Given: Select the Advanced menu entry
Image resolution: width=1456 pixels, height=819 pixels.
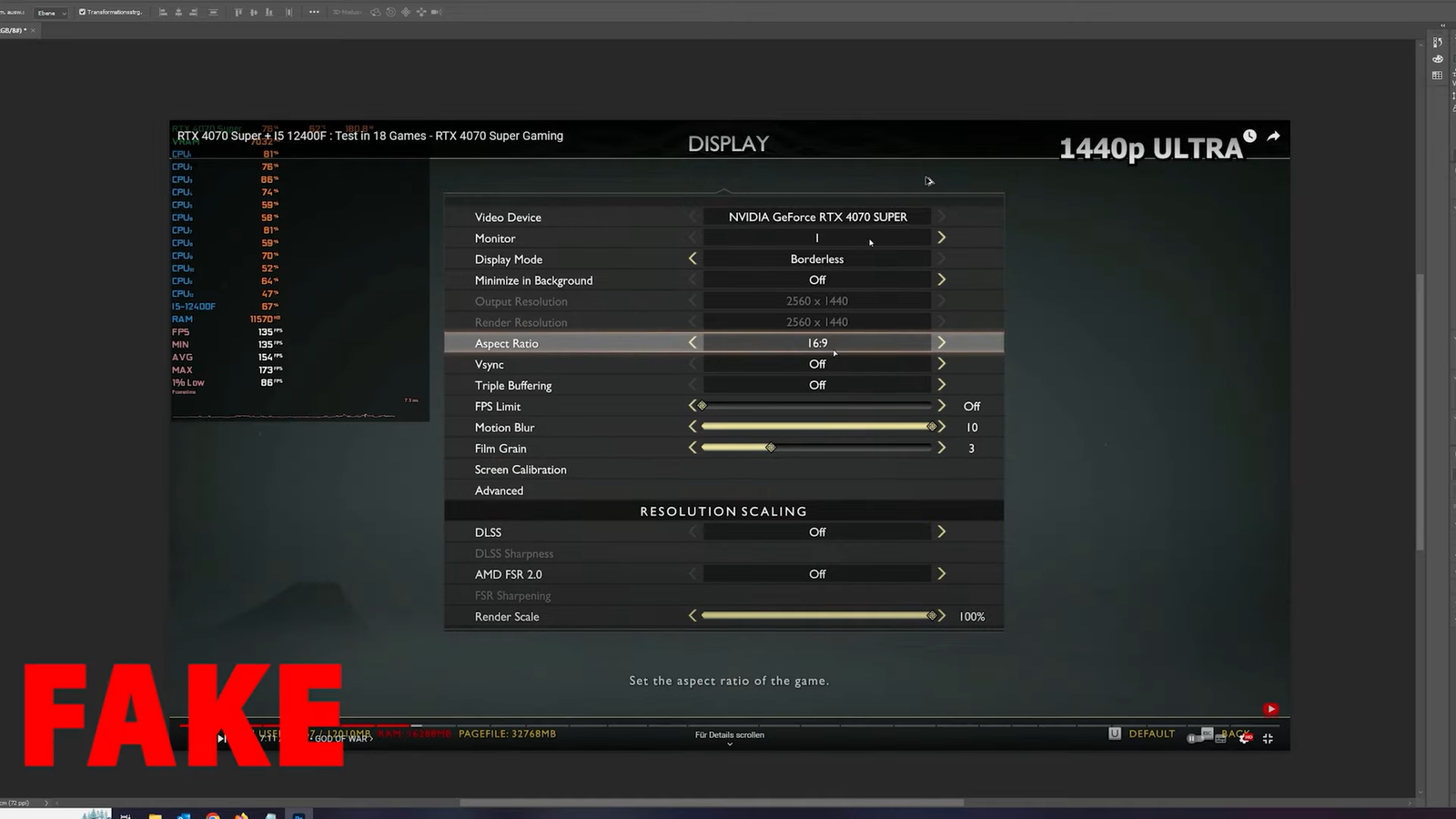Looking at the screenshot, I should tap(499, 490).
